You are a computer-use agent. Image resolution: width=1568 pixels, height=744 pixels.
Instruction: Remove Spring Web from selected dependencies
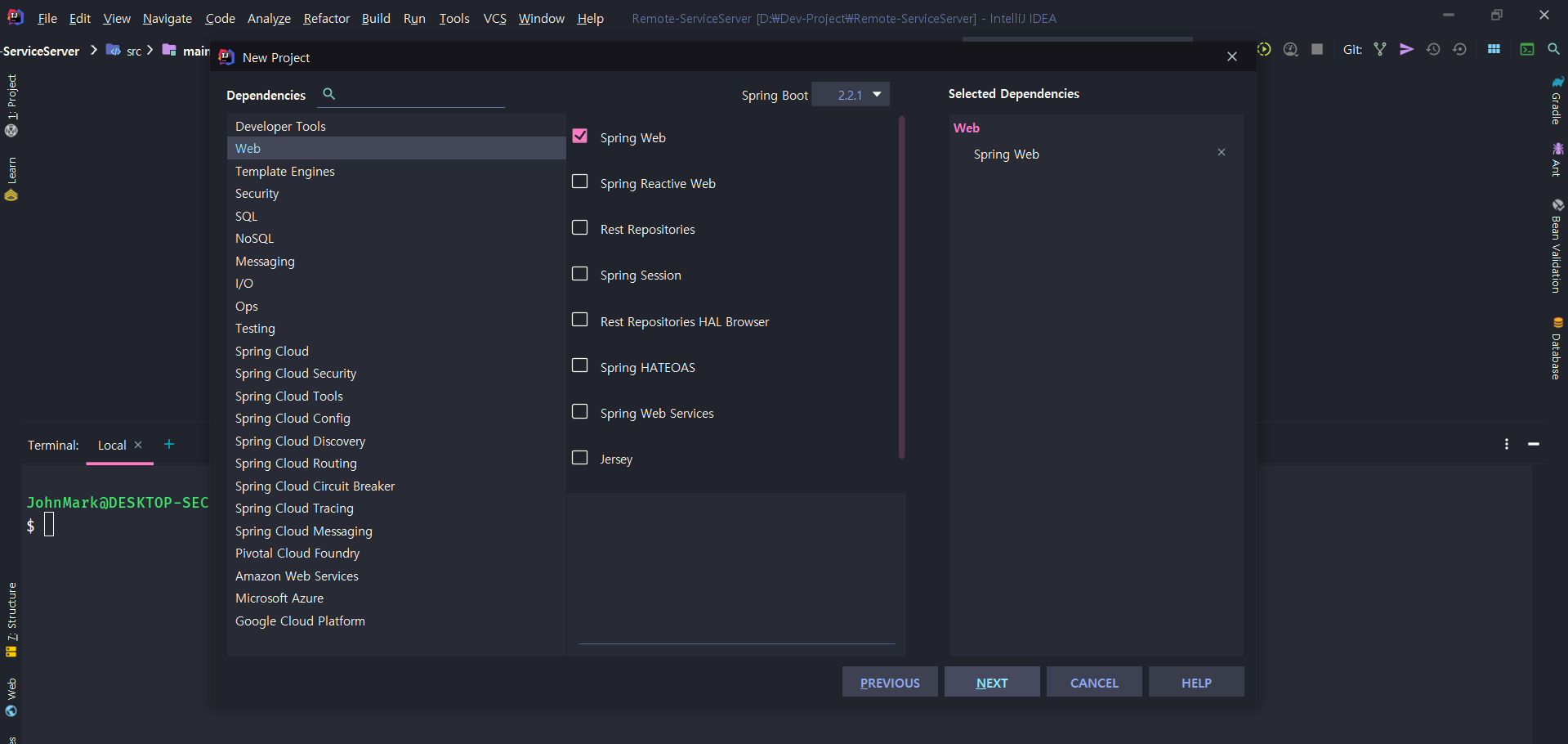[1222, 152]
